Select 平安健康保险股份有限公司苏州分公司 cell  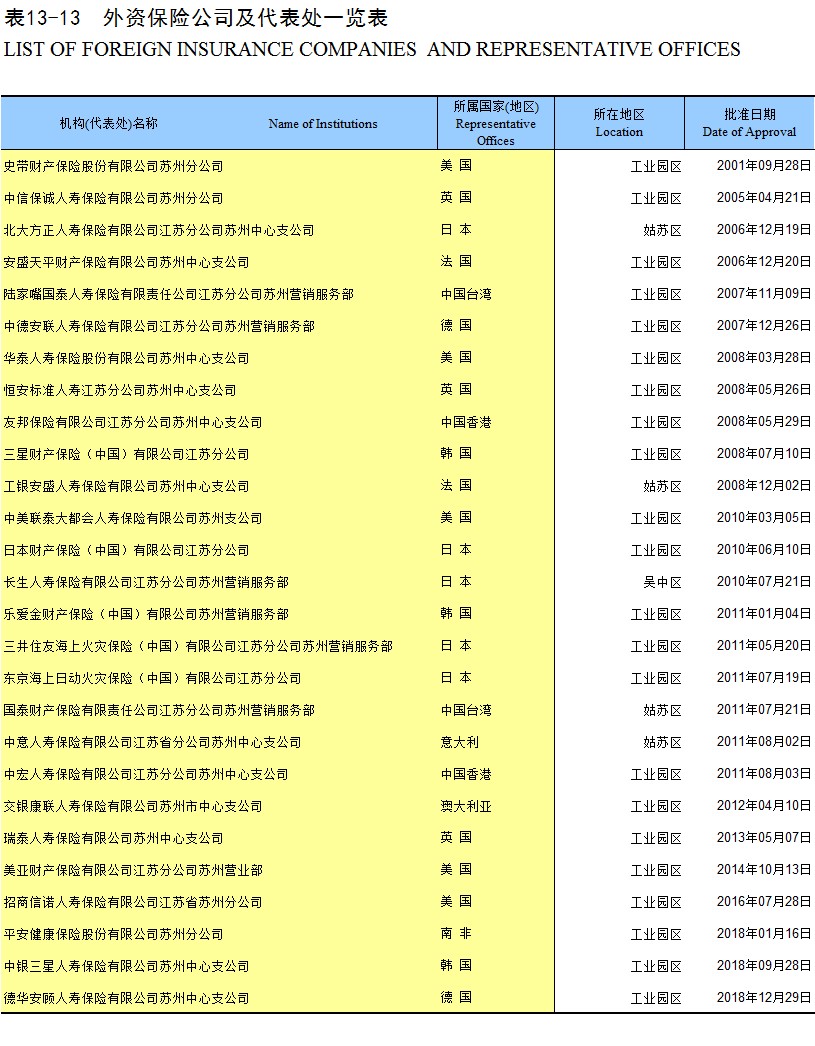pos(113,935)
